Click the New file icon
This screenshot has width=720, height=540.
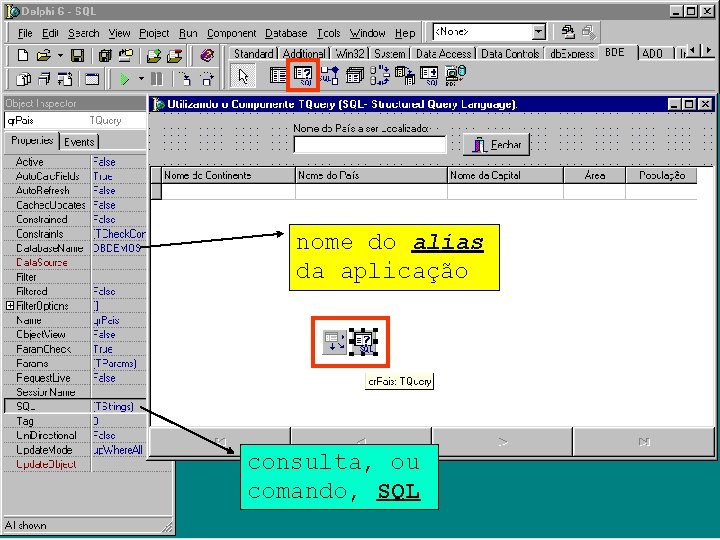(x=22, y=56)
